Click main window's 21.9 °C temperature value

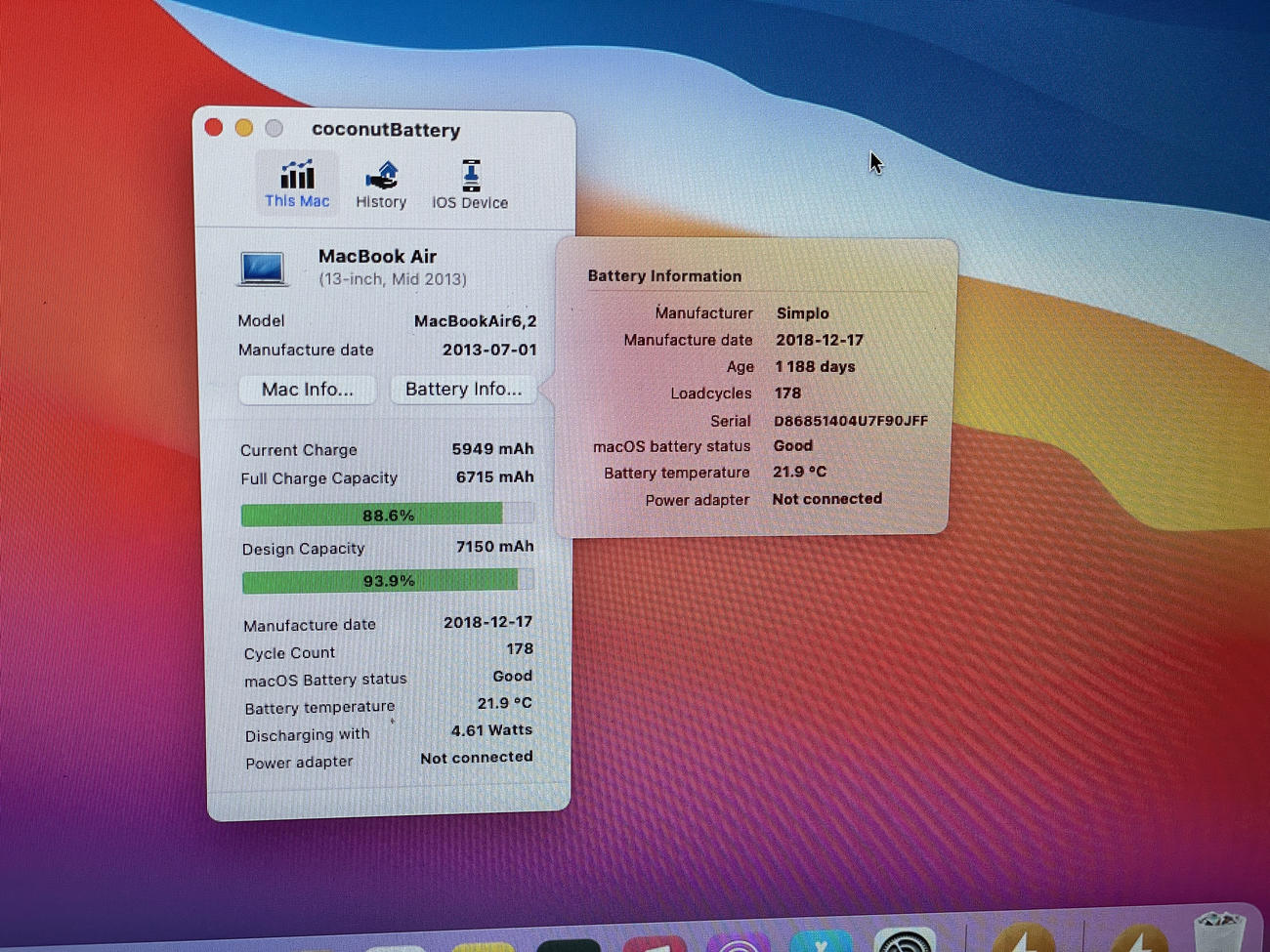[x=504, y=703]
